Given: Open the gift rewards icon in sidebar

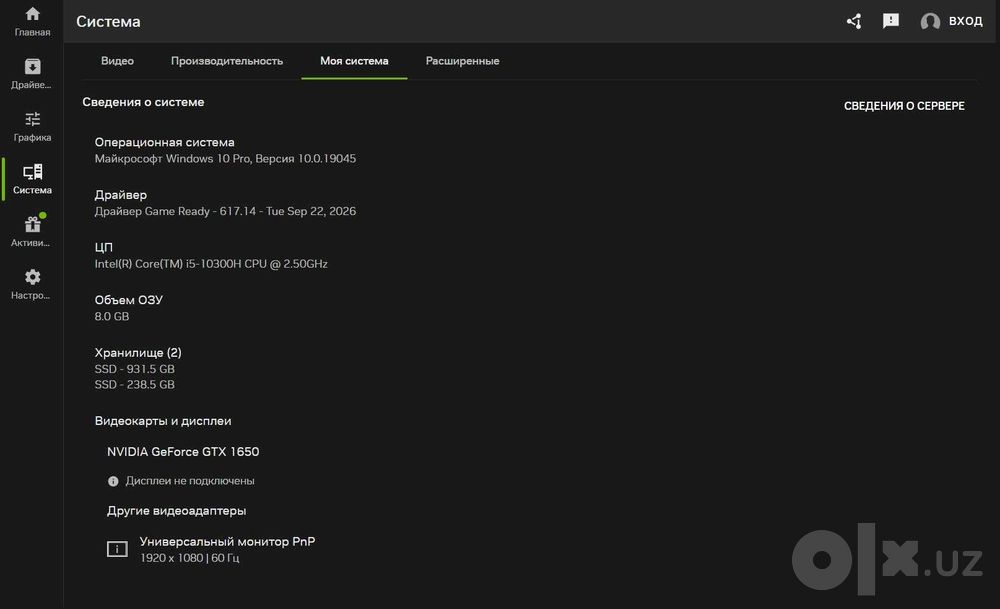Looking at the screenshot, I should (32, 224).
